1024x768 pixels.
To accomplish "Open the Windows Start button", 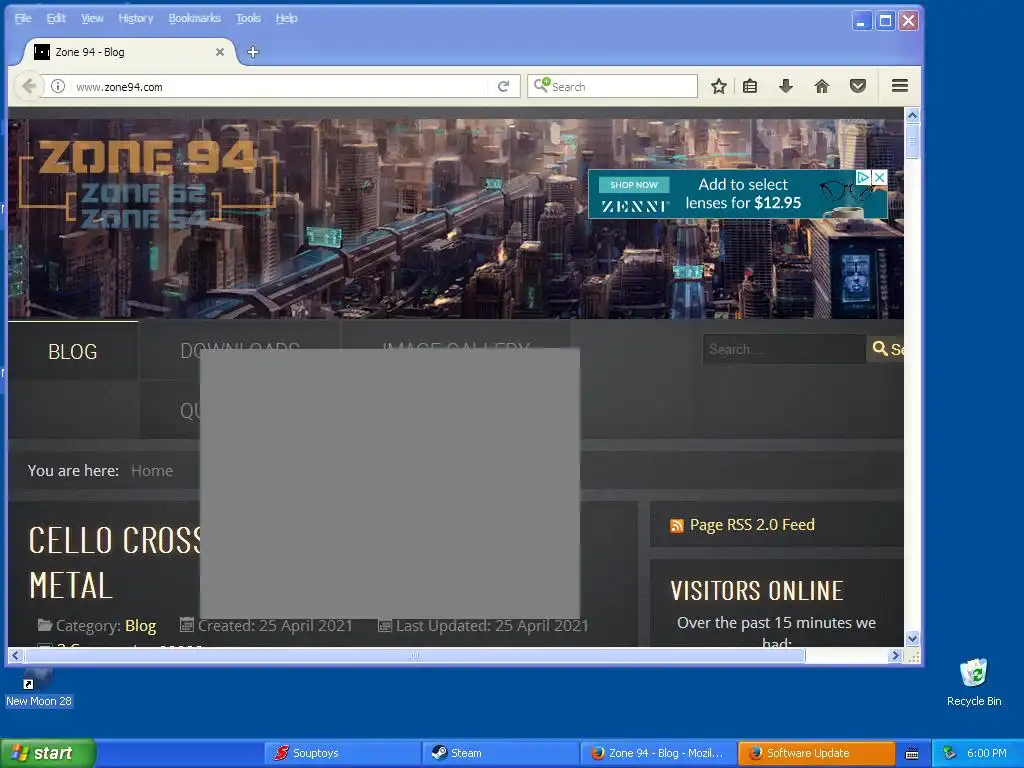I will pyautogui.click(x=48, y=753).
